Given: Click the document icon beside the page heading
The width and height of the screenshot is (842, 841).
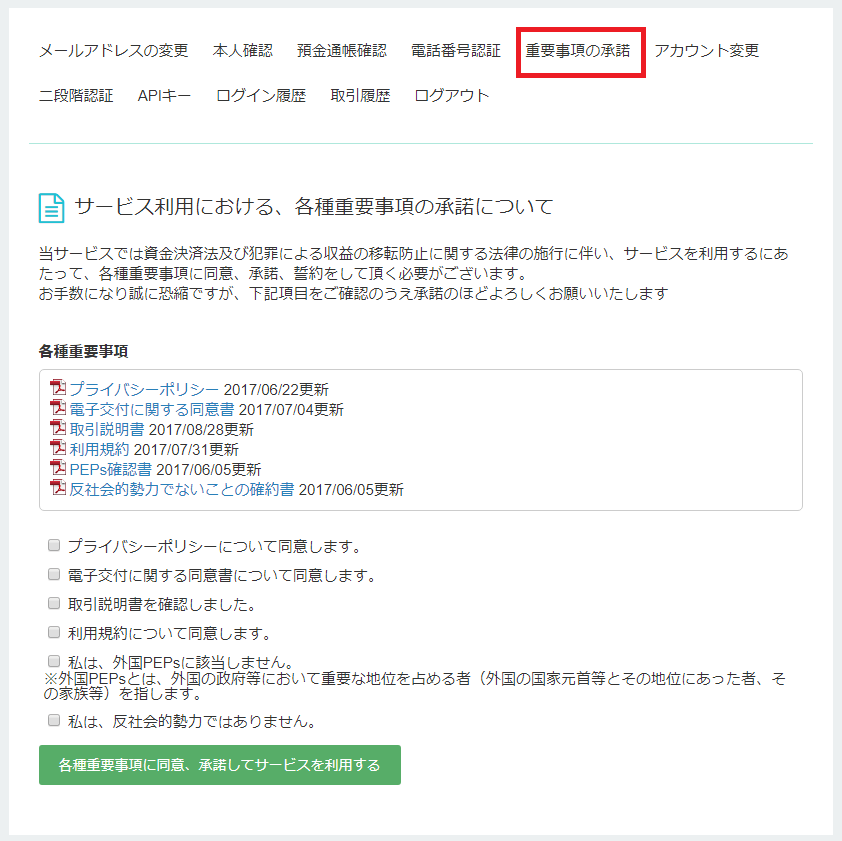Looking at the screenshot, I should (52, 208).
